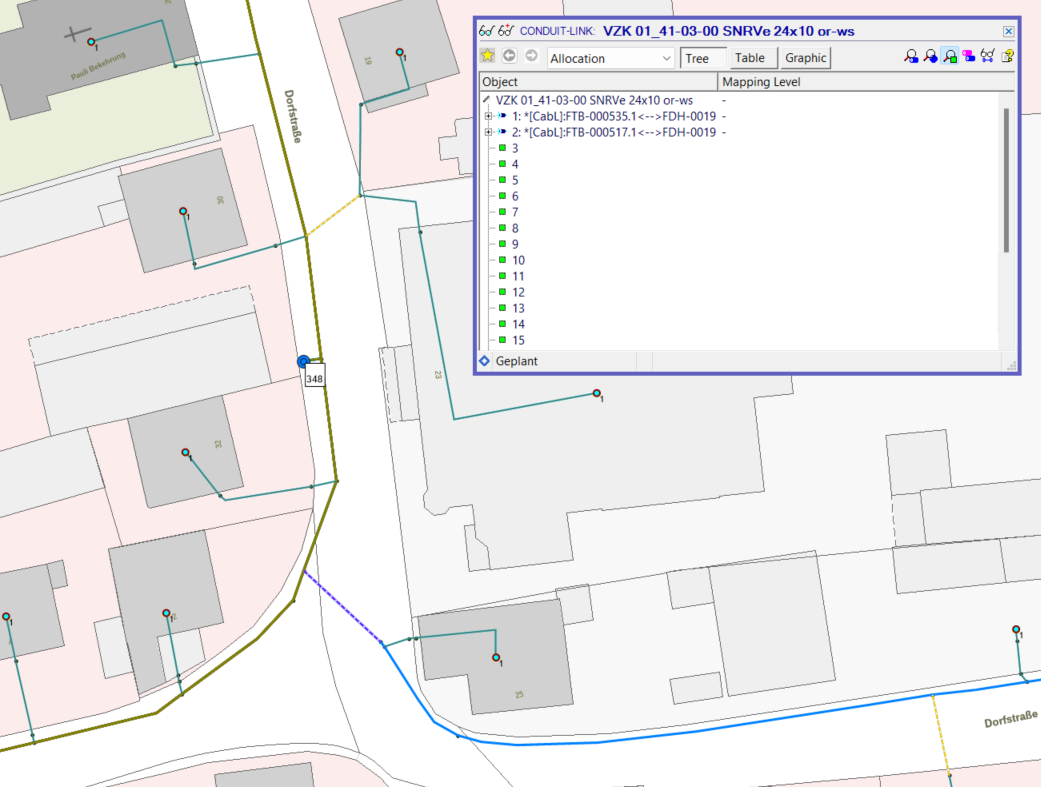Click the blue node marker labeled 348
Image resolution: width=1041 pixels, height=787 pixels.
[304, 361]
